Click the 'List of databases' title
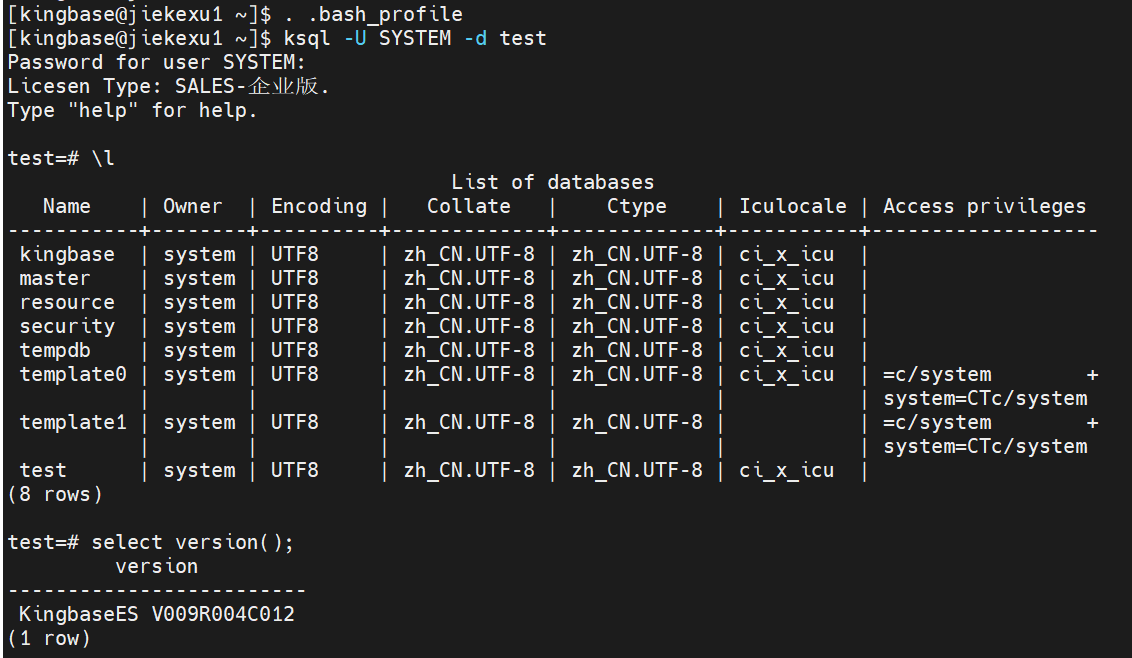 coord(552,182)
